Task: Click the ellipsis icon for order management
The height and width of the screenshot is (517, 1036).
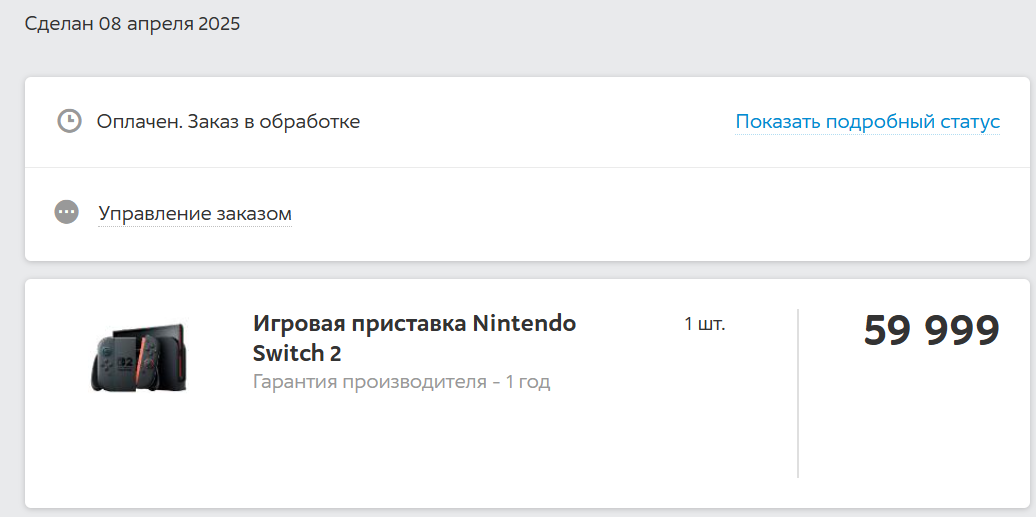Action: pyautogui.click(x=66, y=212)
